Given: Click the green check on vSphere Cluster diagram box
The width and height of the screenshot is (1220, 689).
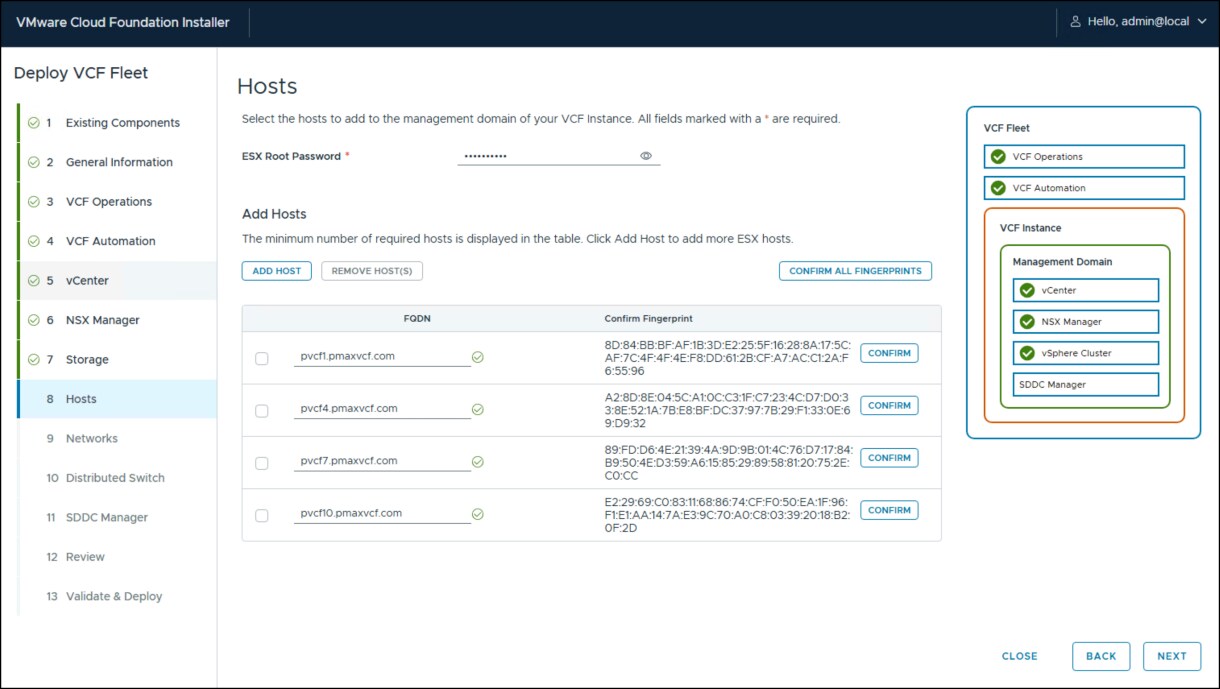Looking at the screenshot, I should click(1027, 353).
